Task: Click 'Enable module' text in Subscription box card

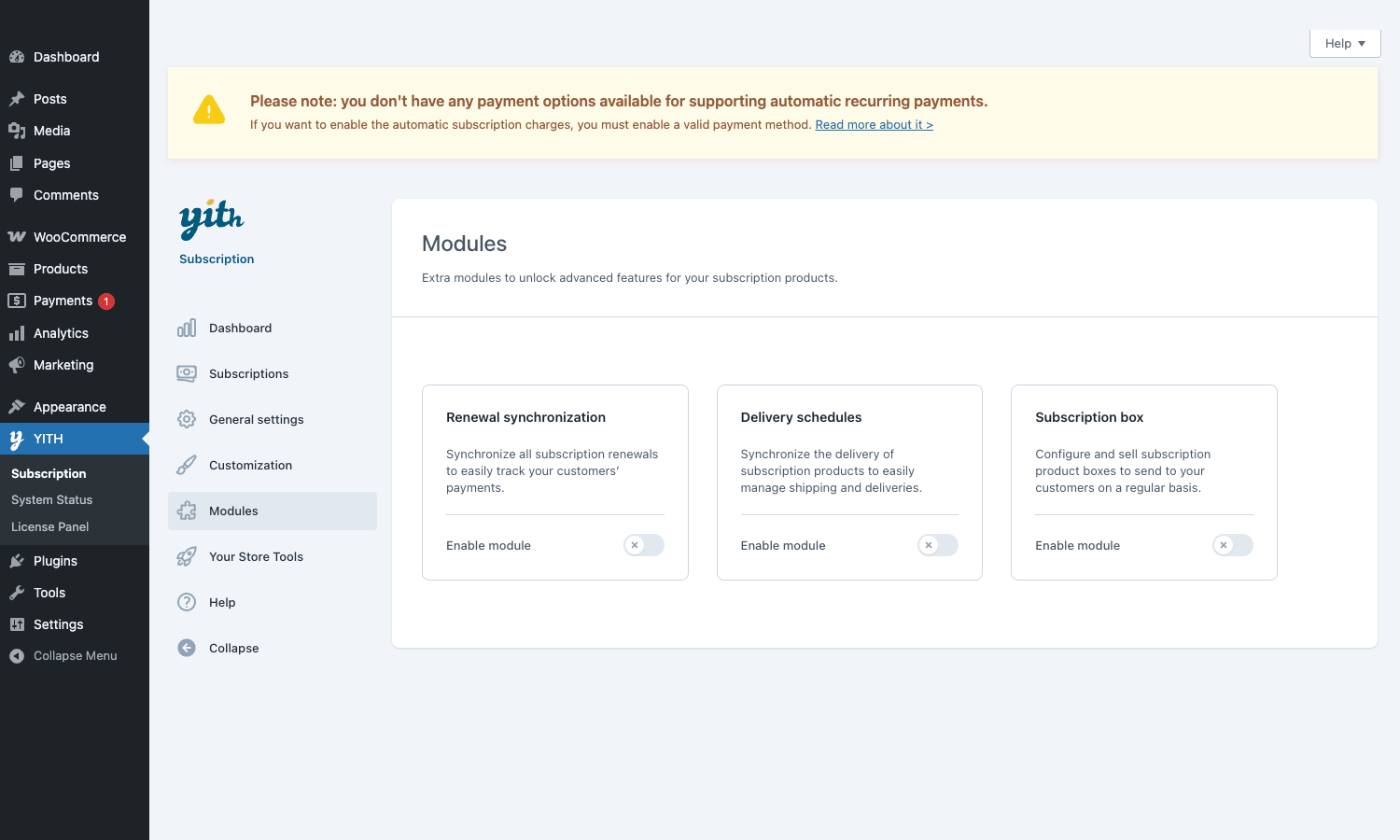Action: [1078, 546]
